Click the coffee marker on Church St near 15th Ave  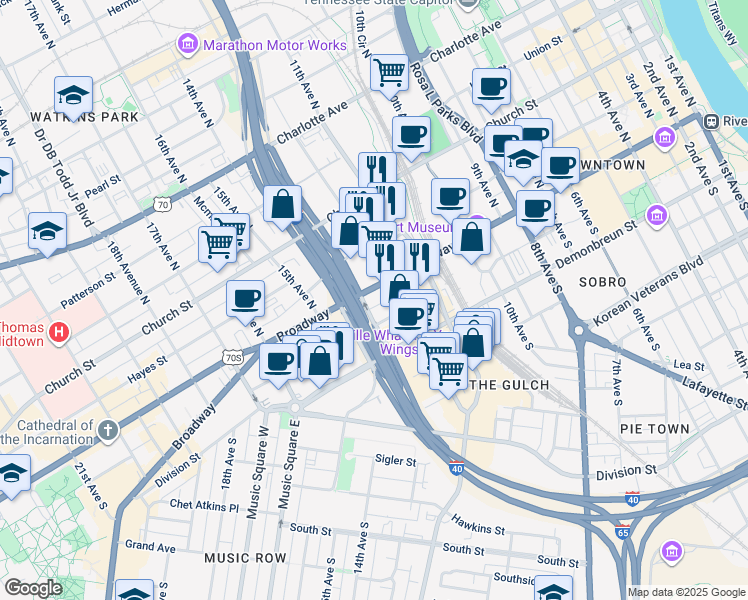(245, 297)
